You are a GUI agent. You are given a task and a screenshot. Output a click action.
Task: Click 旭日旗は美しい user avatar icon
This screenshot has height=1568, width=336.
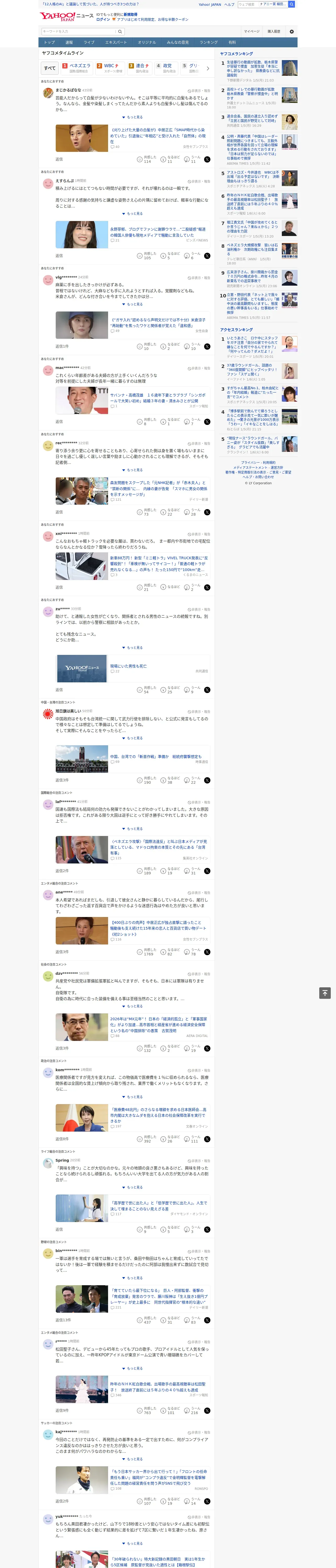pyautogui.click(x=48, y=713)
